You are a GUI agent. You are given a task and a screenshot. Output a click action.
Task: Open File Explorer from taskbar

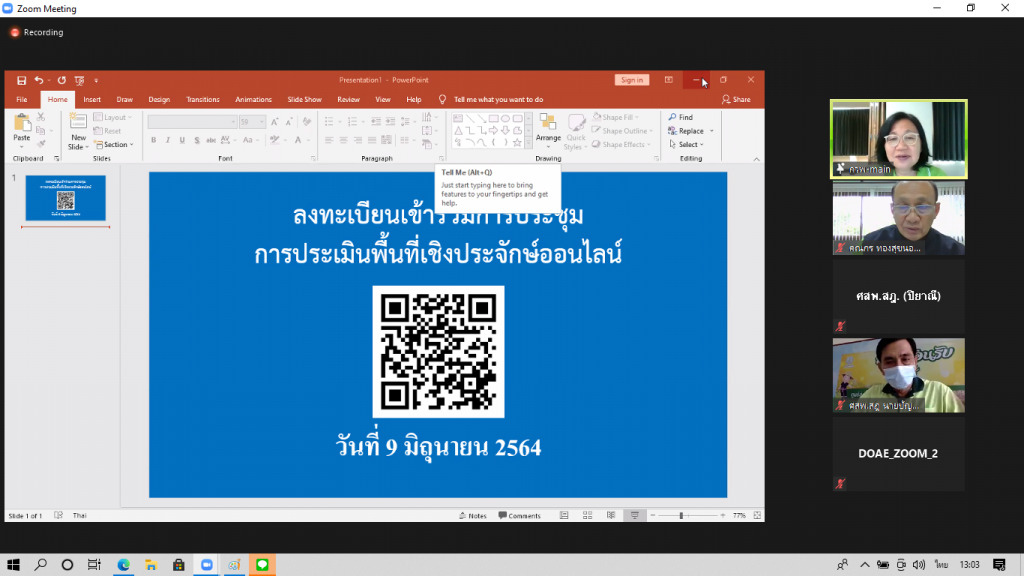(x=151, y=565)
